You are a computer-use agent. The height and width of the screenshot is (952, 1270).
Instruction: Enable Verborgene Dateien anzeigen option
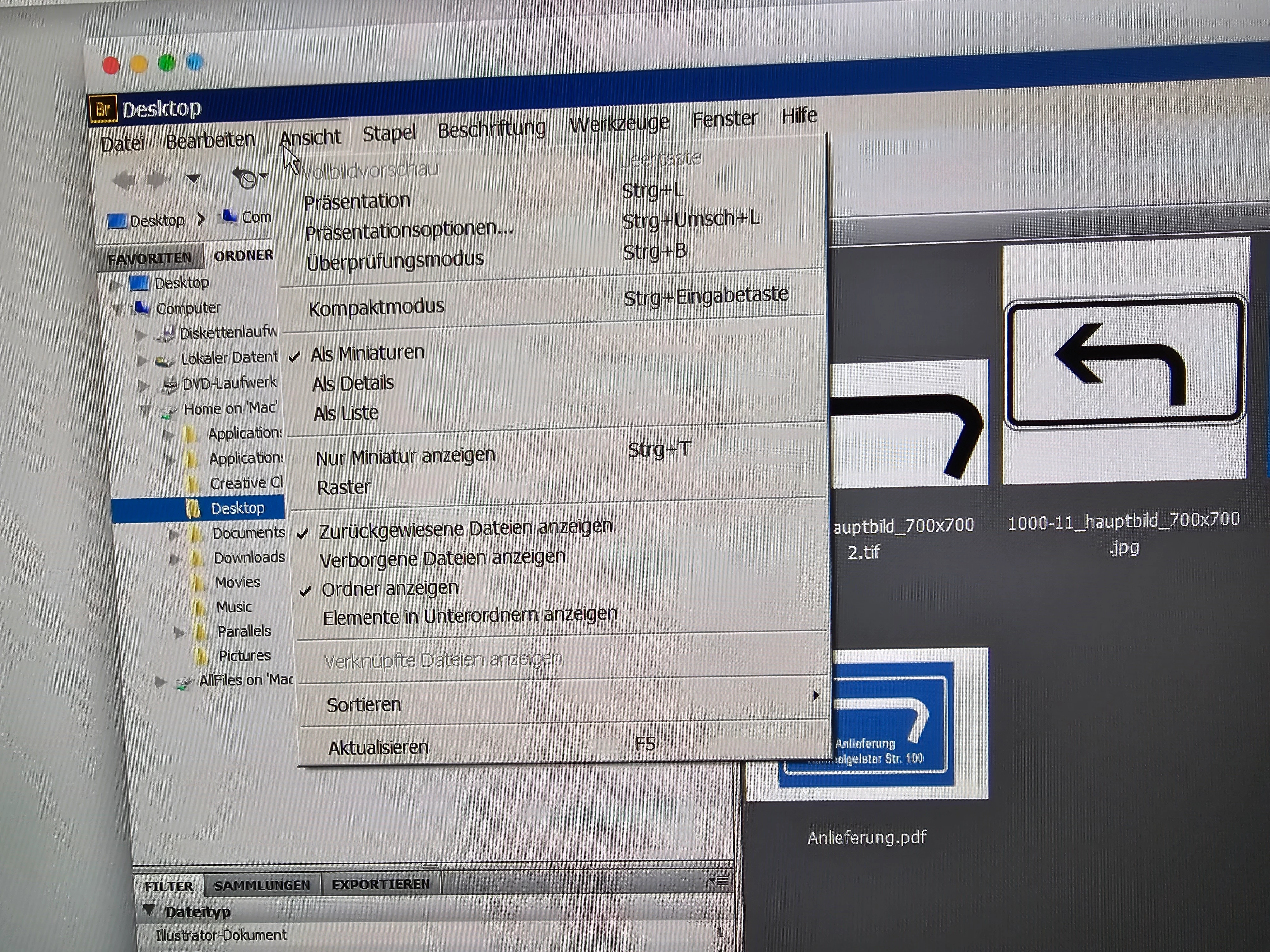[x=442, y=558]
